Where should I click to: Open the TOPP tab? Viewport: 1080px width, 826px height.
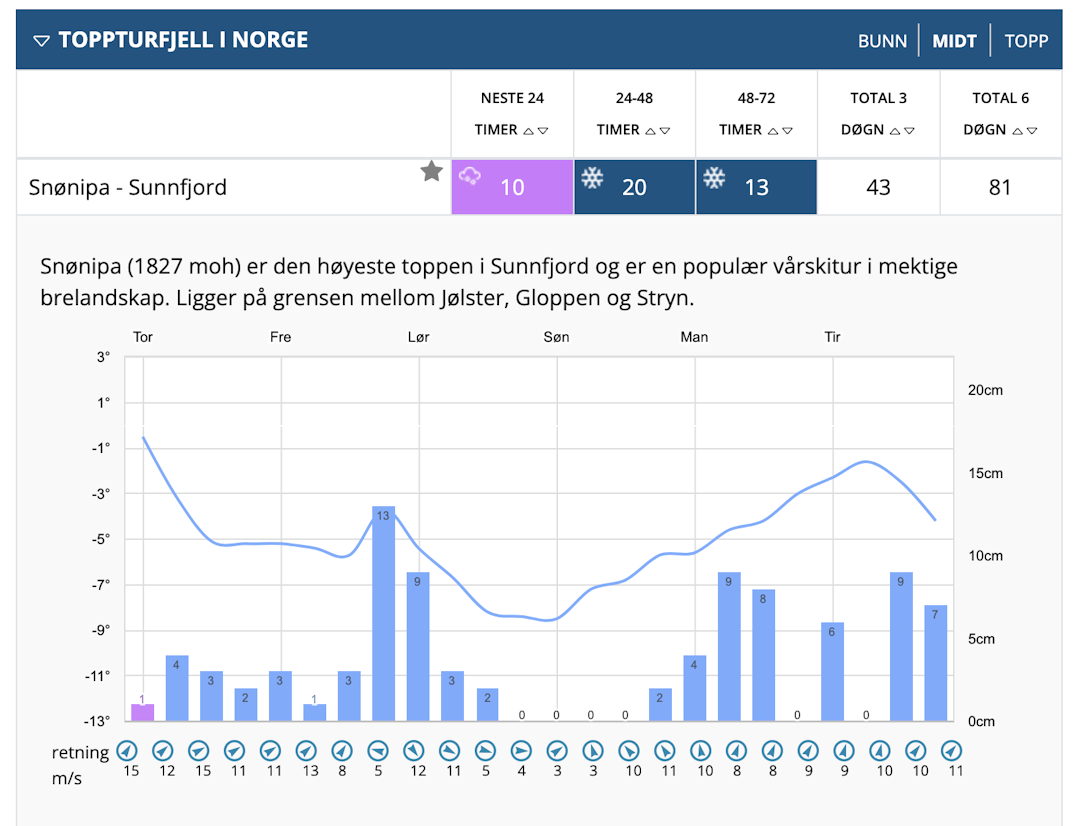coord(1026,40)
